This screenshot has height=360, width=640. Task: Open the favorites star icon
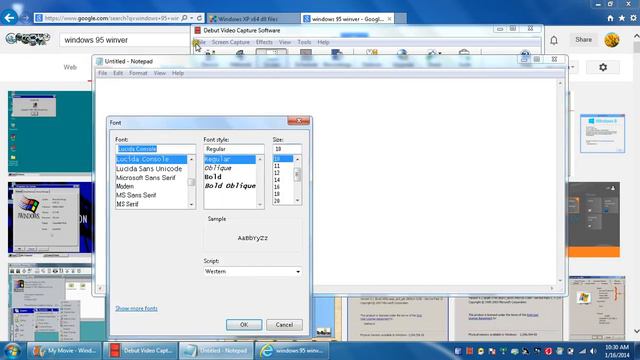tap(622, 18)
